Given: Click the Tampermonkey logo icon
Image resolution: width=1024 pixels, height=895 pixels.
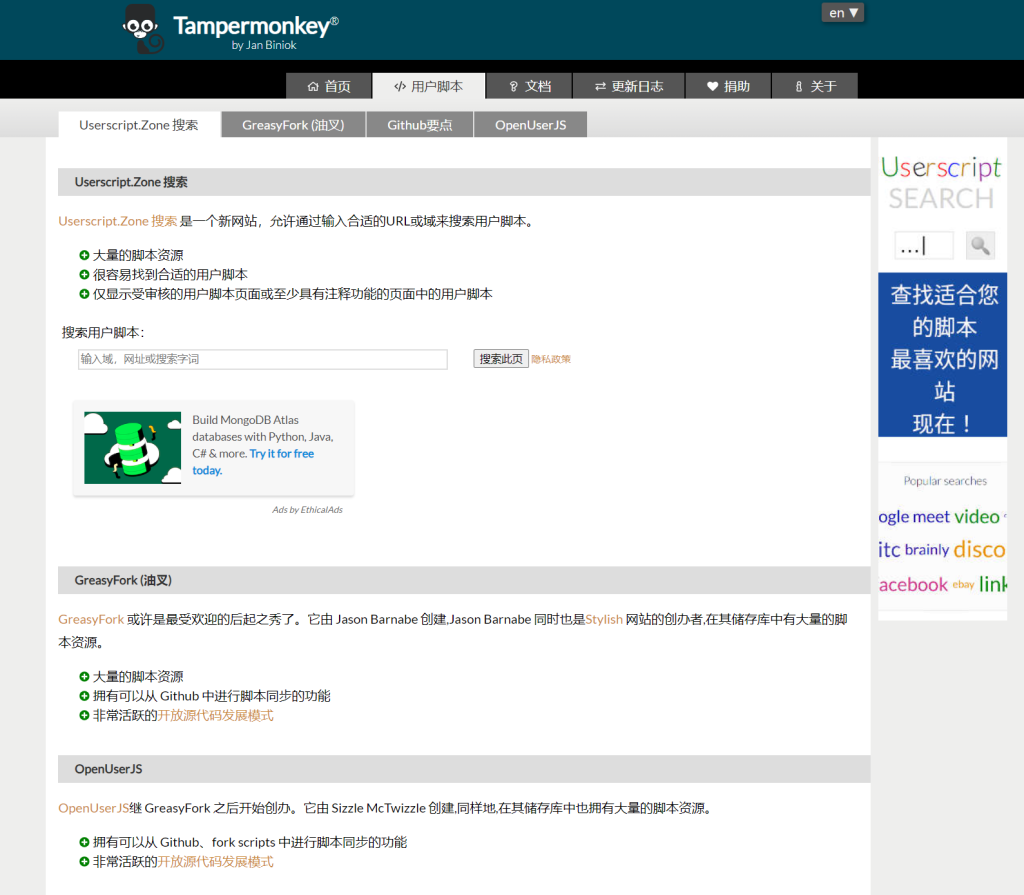Looking at the screenshot, I should [145, 28].
